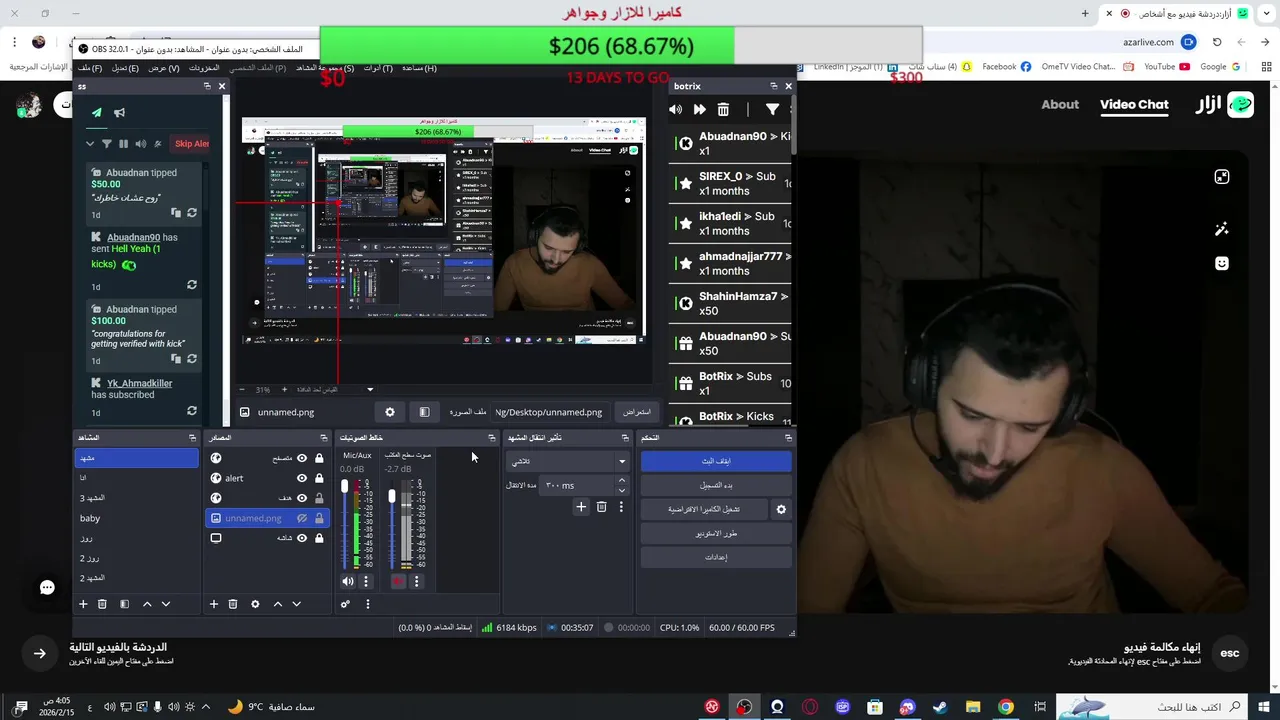Click Skip Alert button in ss dock
Screen dimensions: 1280x720
tap(191, 144)
